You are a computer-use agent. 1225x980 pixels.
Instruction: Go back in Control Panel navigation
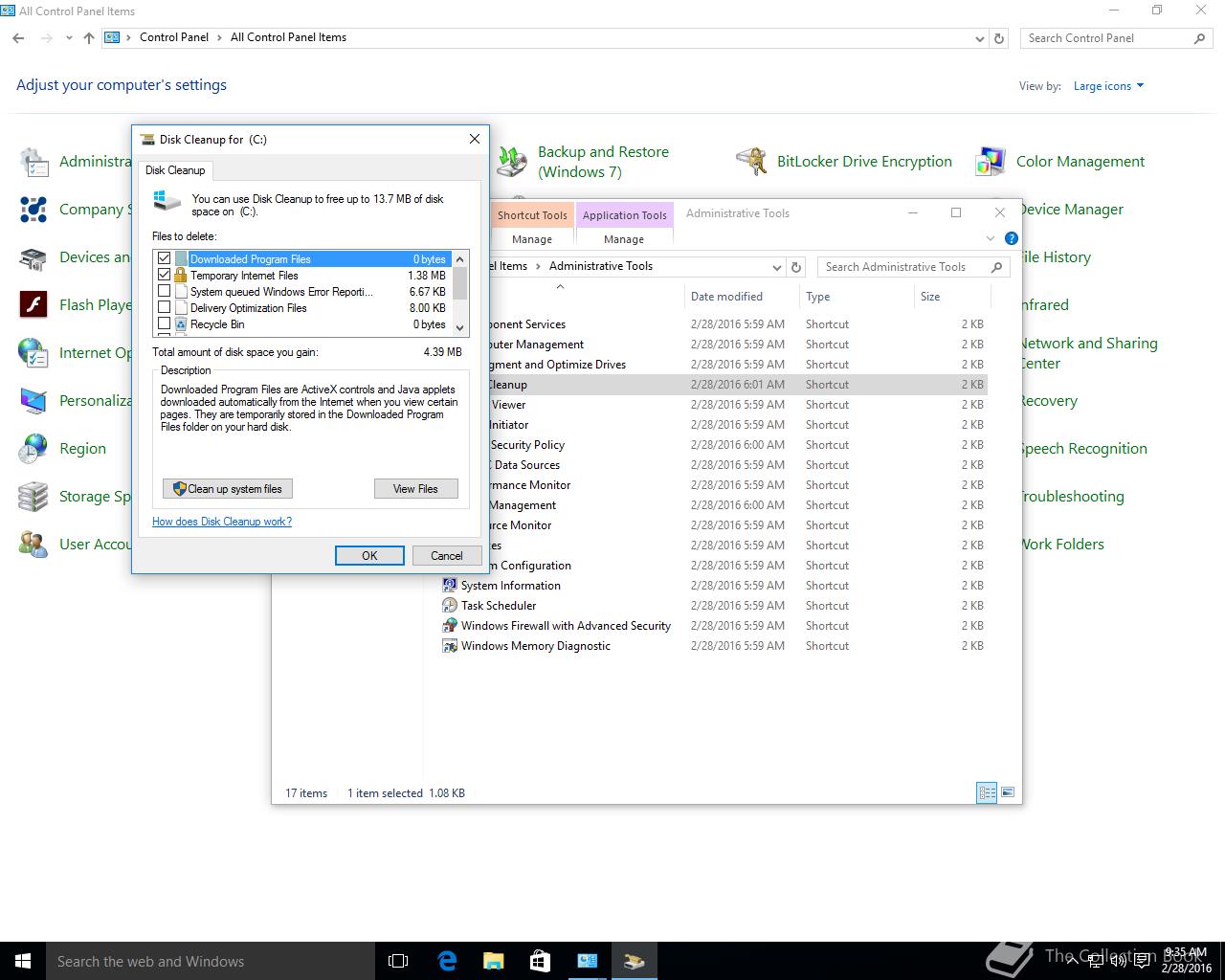coord(19,38)
